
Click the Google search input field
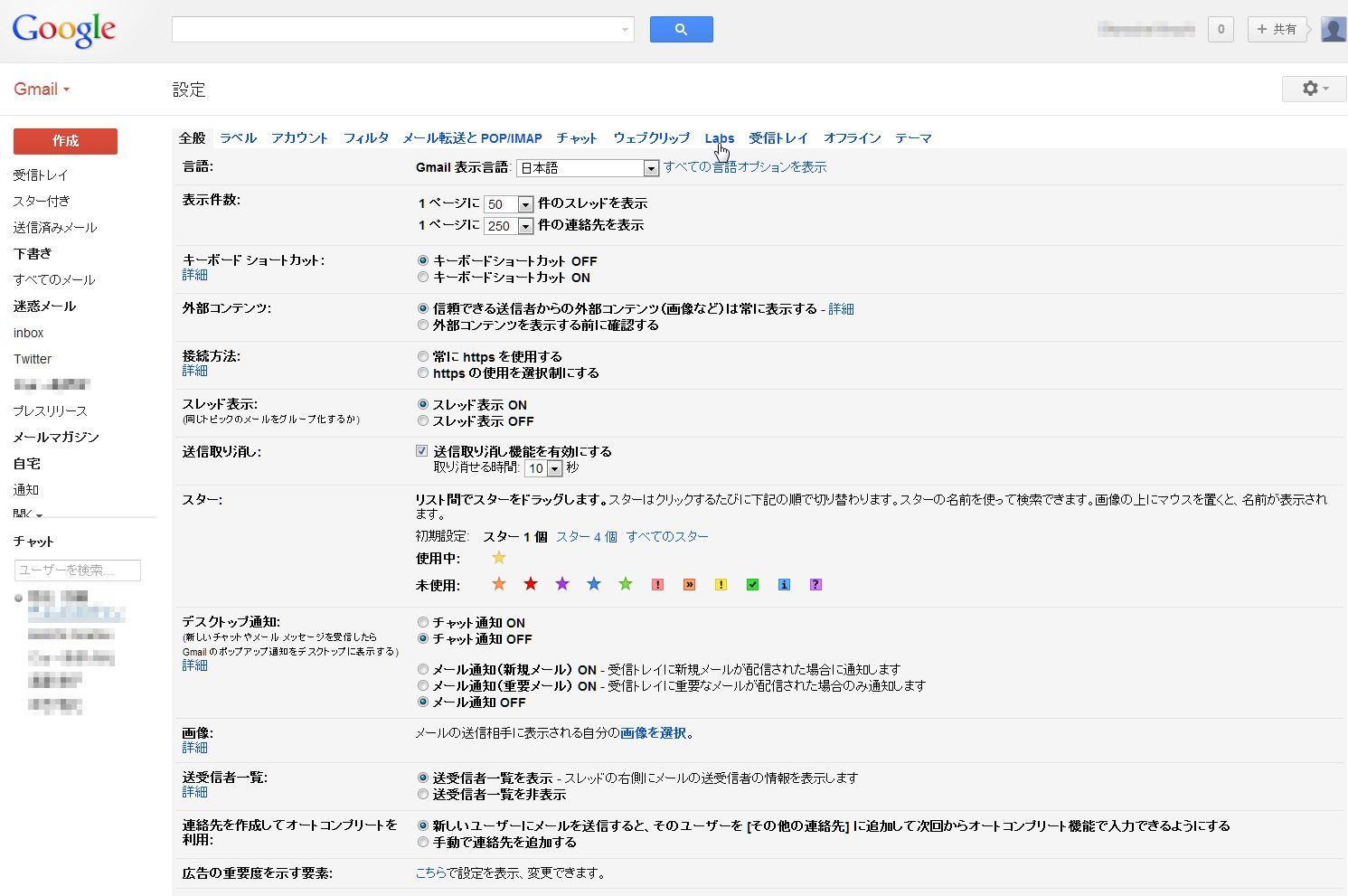402,29
